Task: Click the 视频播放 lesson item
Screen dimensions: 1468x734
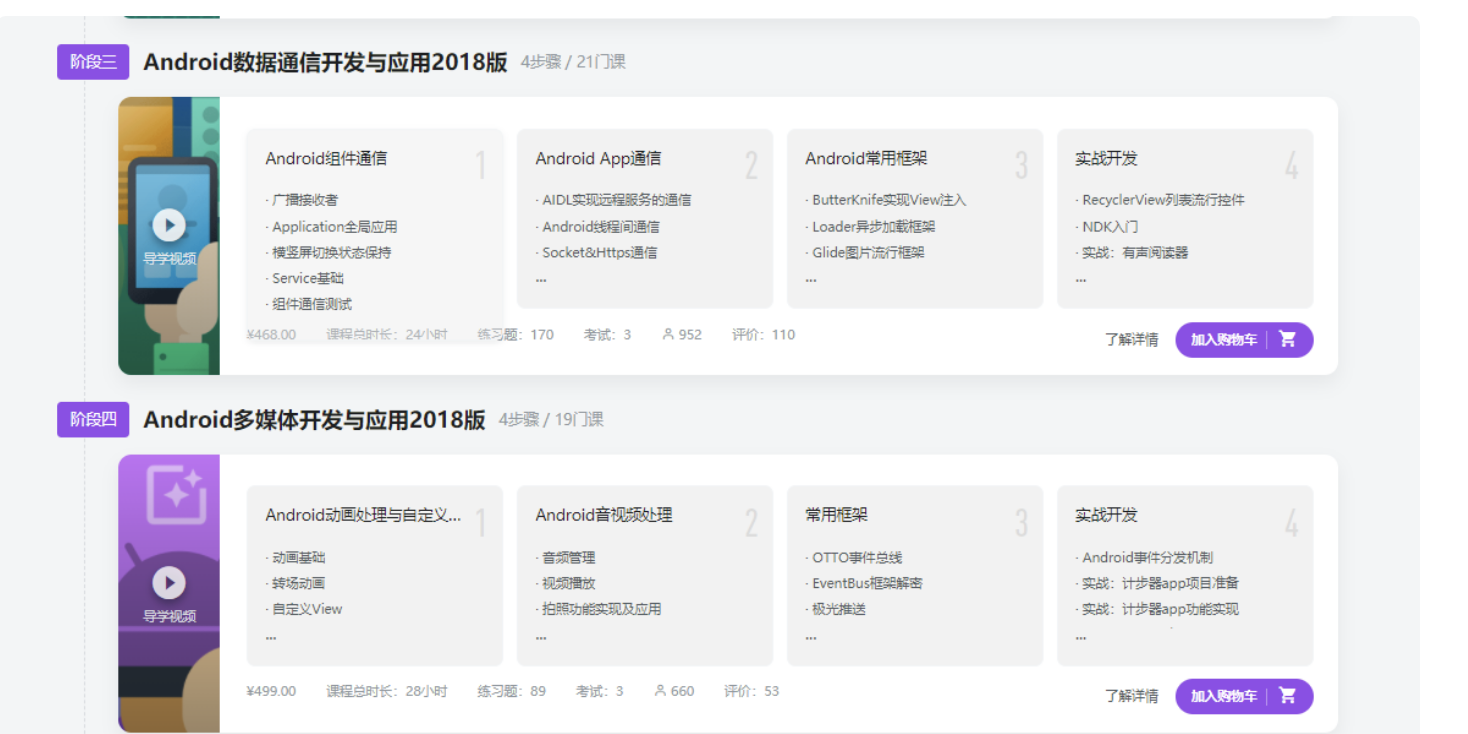Action: [565, 583]
